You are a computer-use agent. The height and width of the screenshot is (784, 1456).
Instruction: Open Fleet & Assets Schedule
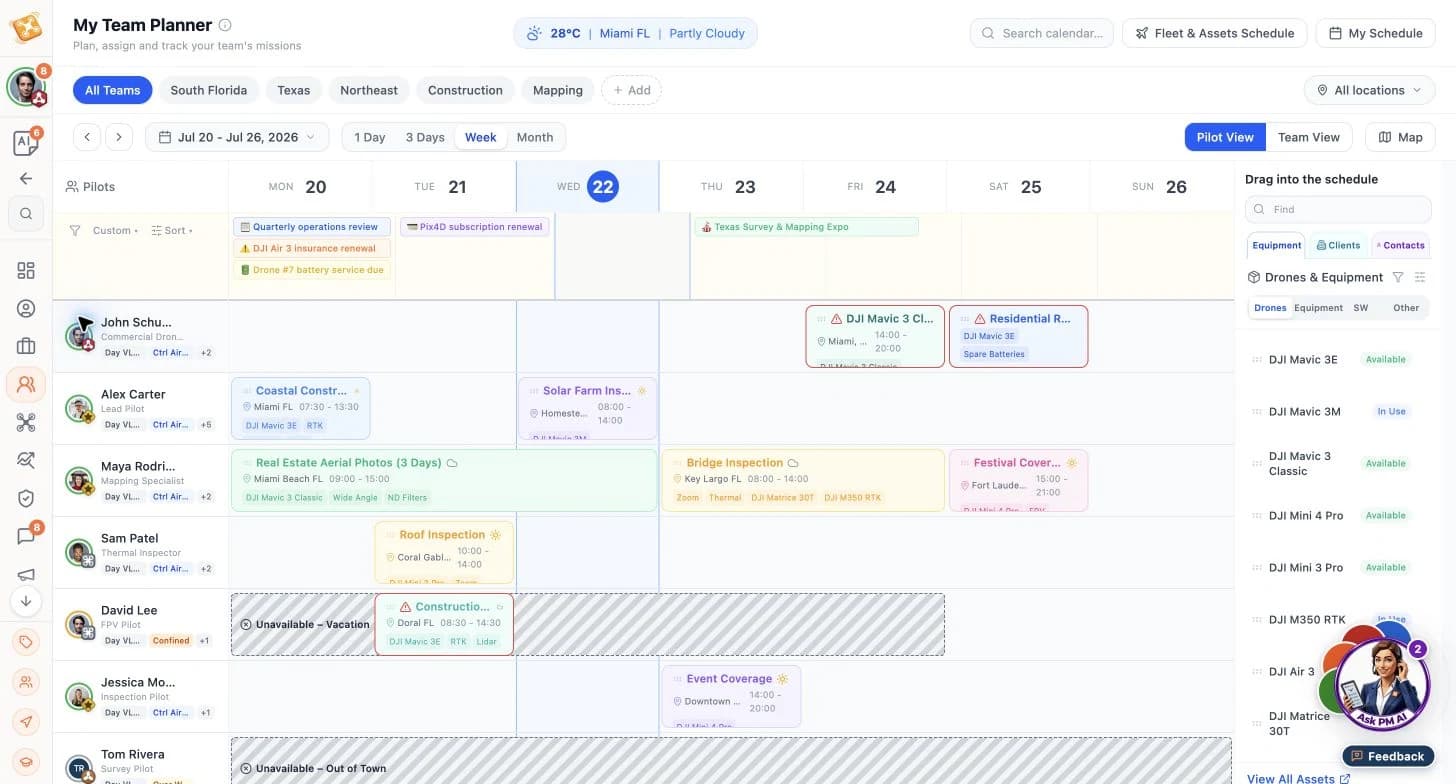click(x=1215, y=33)
